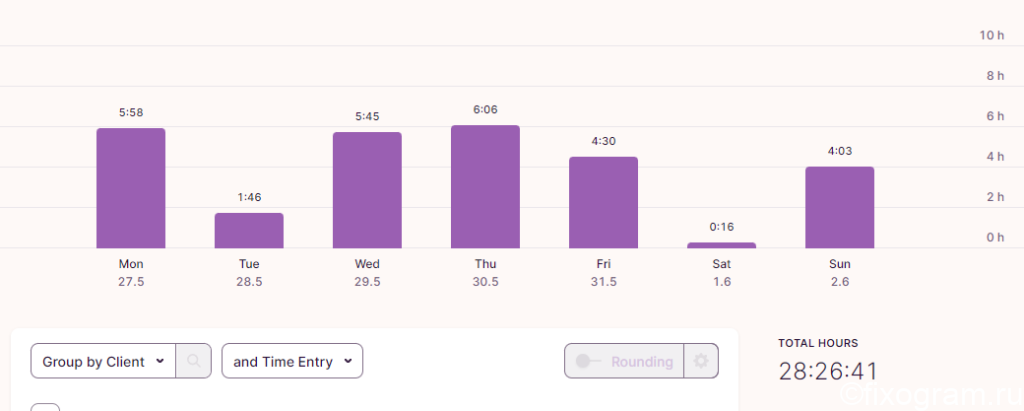Click the small Saturday 0:16 bar
The image size is (1024, 411).
click(722, 246)
